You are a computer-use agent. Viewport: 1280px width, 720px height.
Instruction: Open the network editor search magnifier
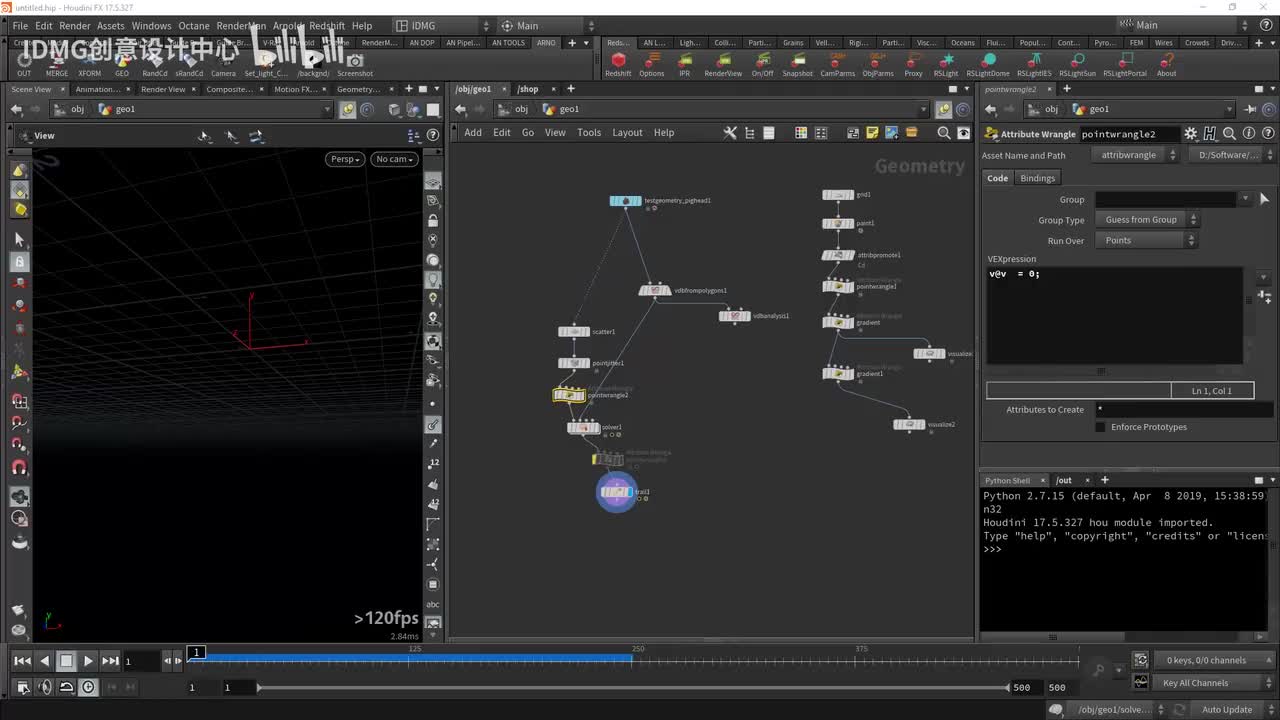click(943, 133)
